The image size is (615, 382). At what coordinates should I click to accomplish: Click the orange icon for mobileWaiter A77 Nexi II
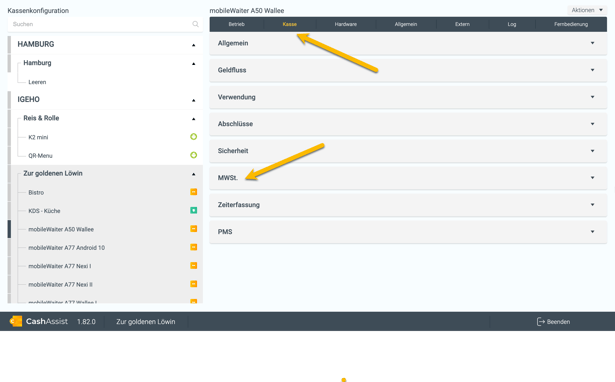(193, 284)
